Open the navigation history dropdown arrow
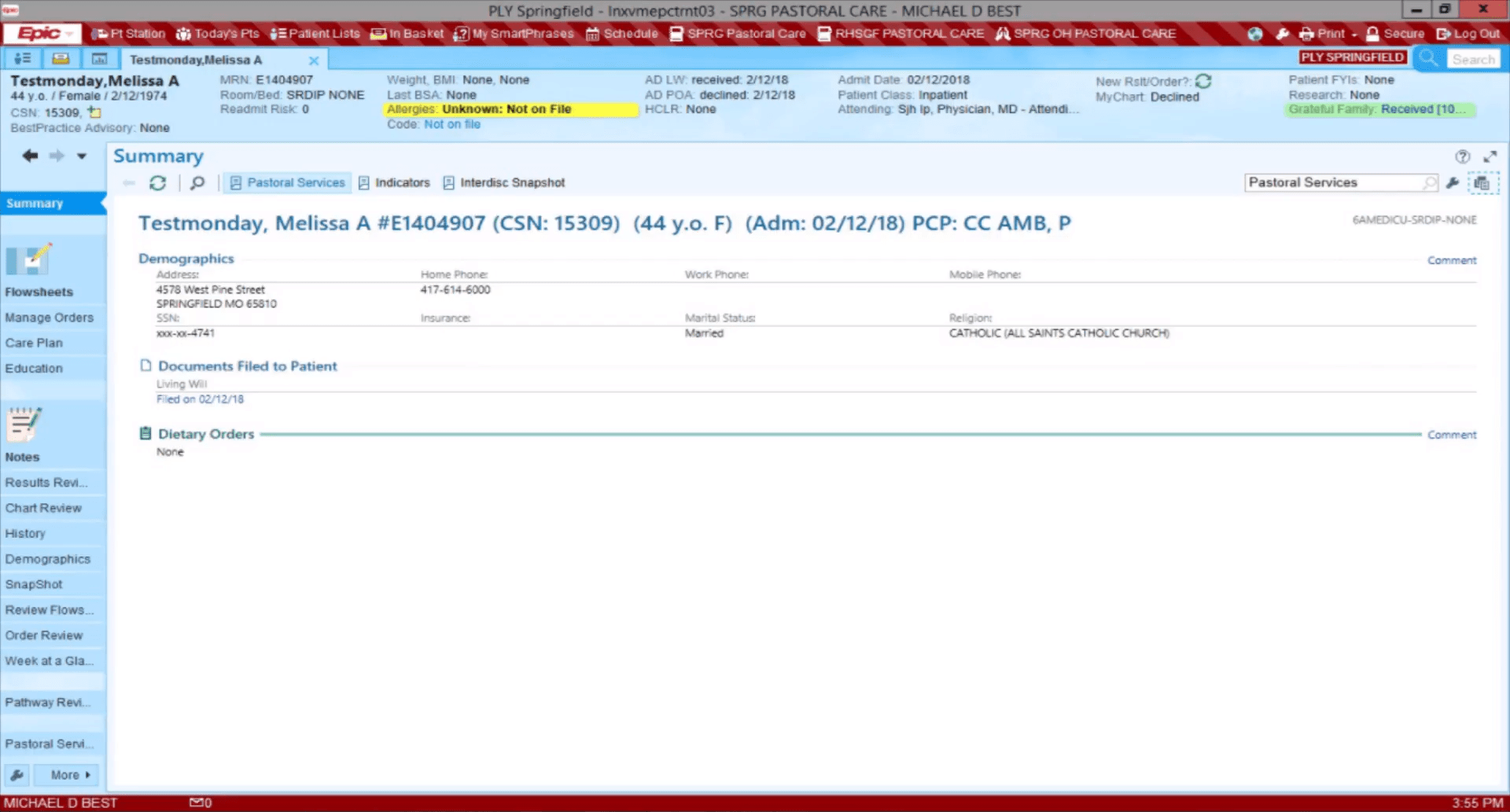Screen dimensions: 1510x812 point(82,156)
